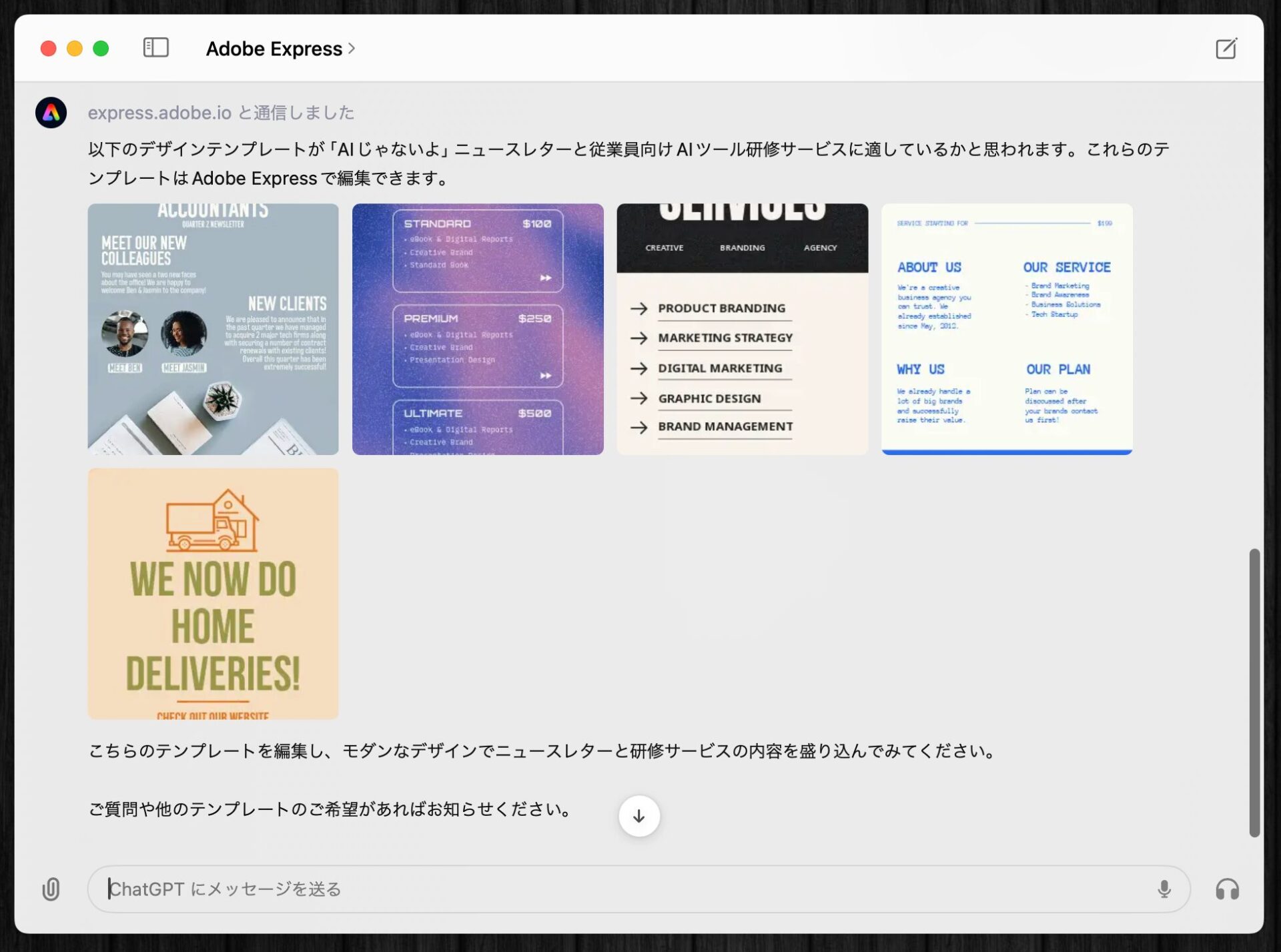Open the services branding list template
The width and height of the screenshot is (1281, 952).
742,329
